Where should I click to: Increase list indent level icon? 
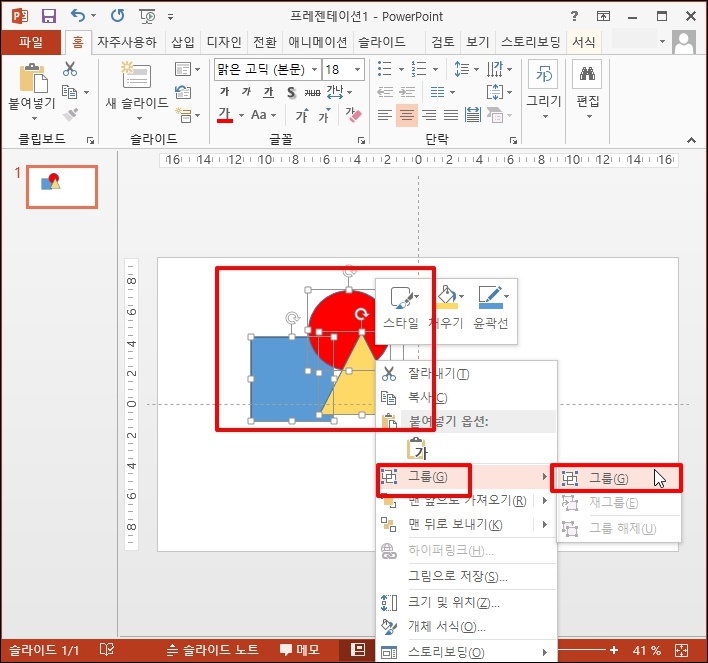tap(407, 92)
